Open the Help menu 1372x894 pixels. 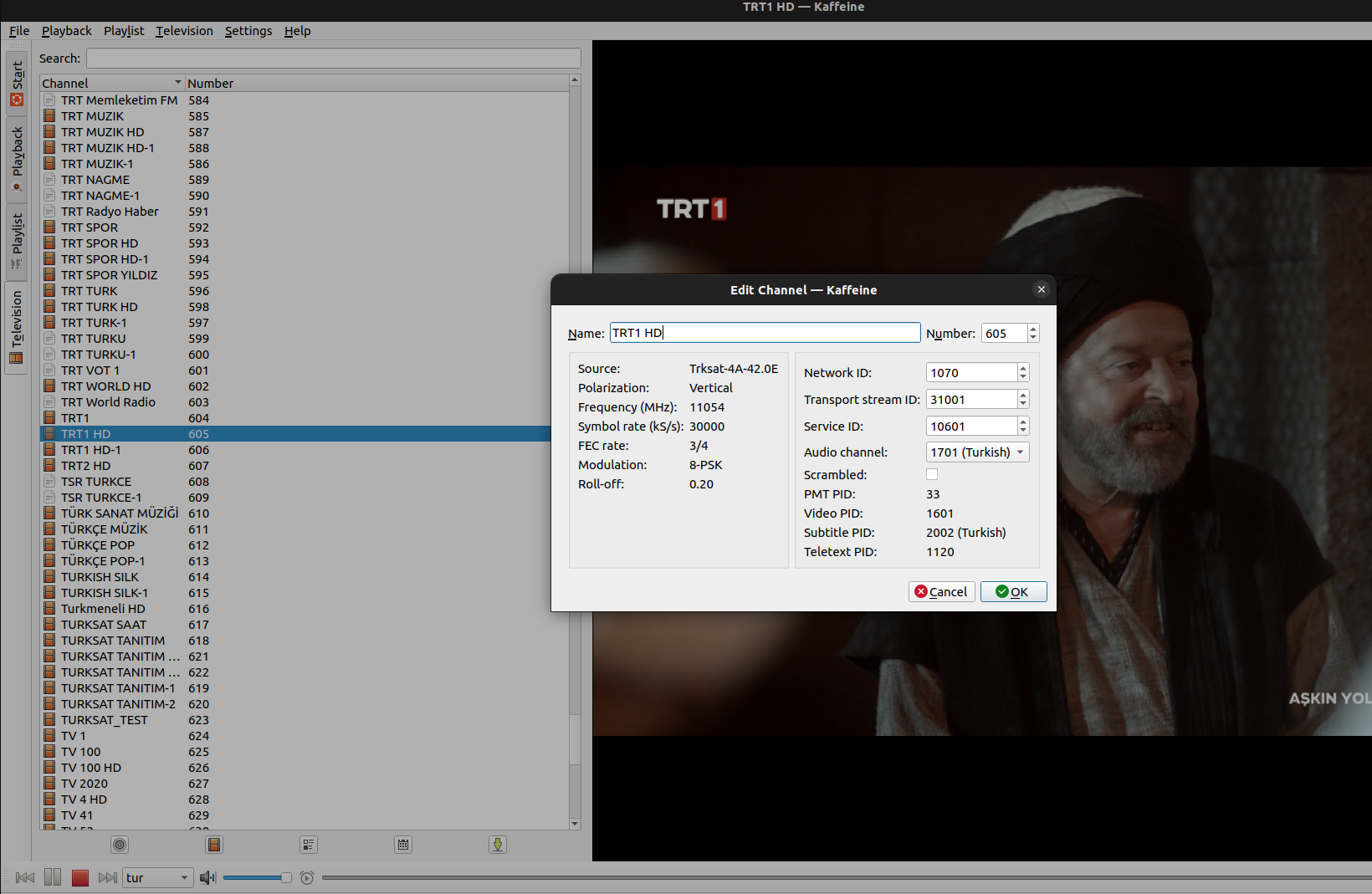[x=297, y=31]
